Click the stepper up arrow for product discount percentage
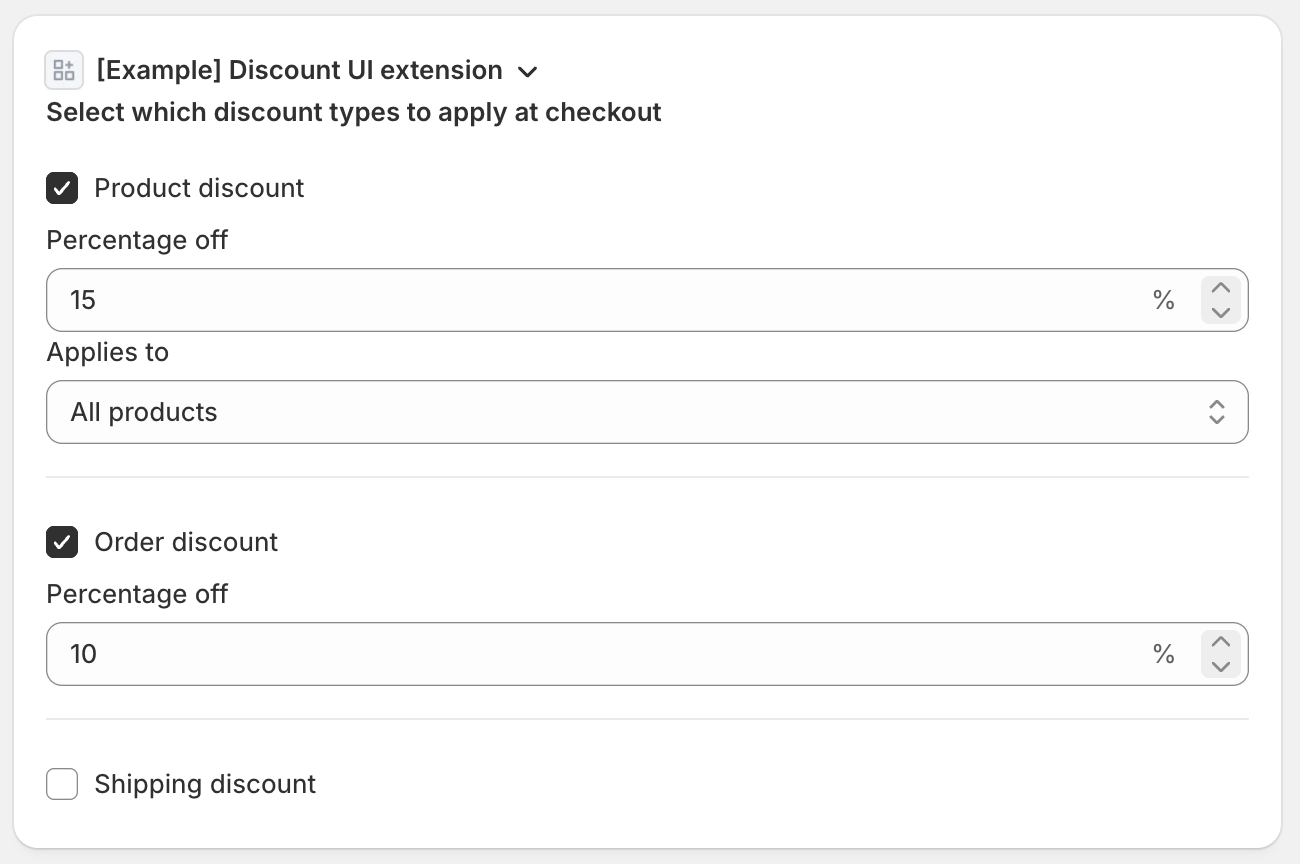 pos(1221,288)
